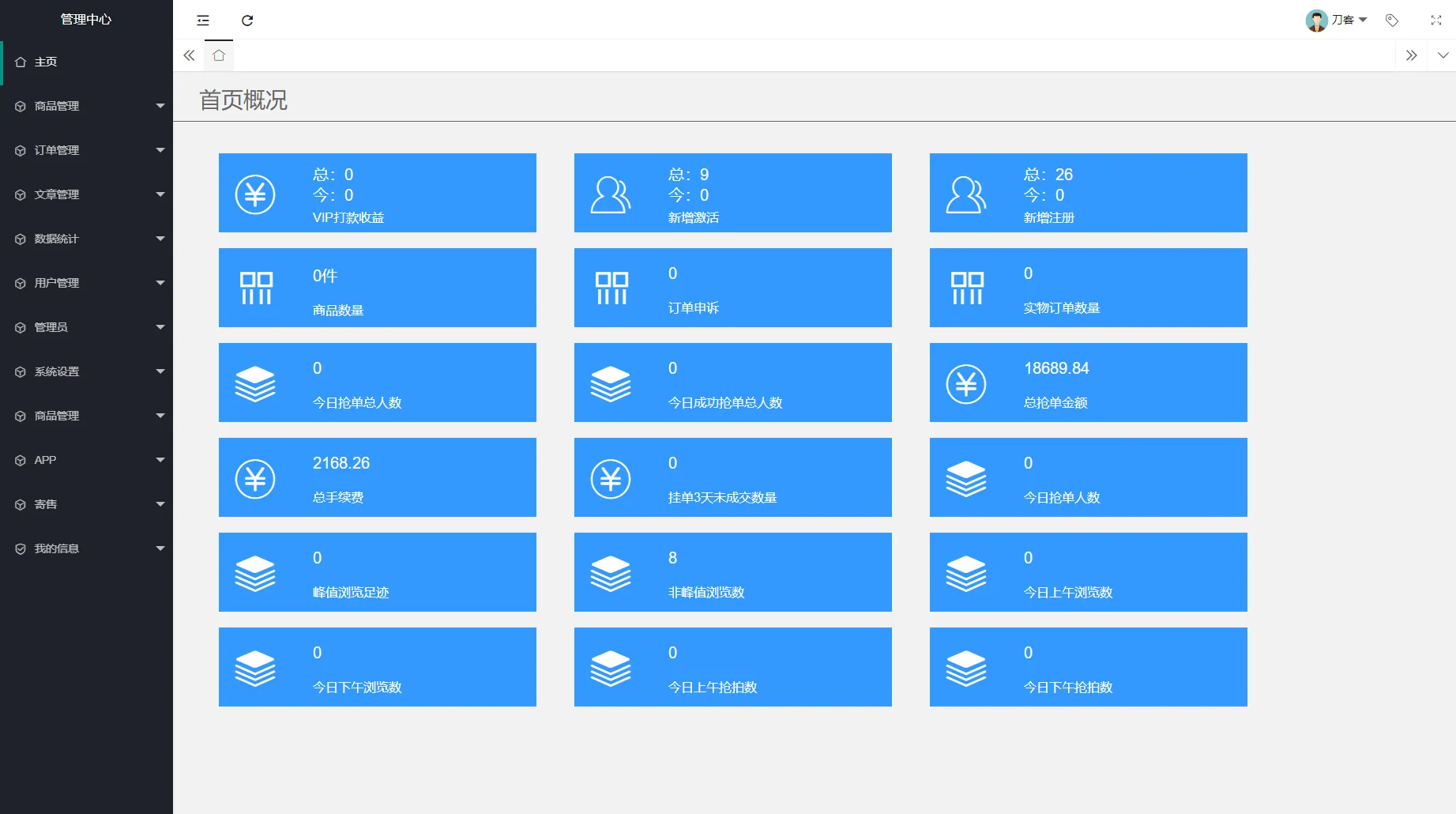Click the 订单申诉 card
This screenshot has height=814, width=1456.
click(732, 288)
